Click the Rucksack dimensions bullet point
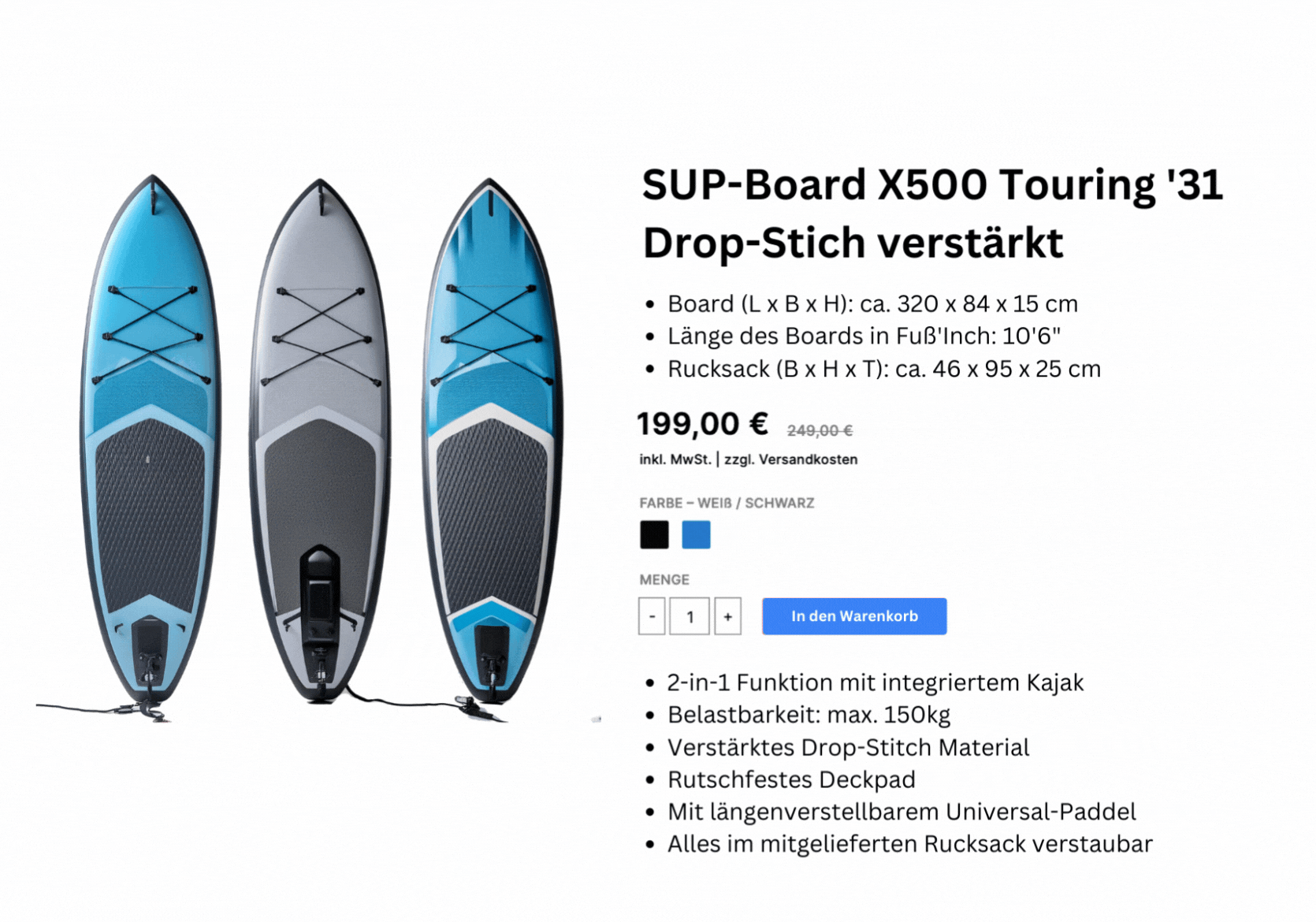 pos(883,369)
